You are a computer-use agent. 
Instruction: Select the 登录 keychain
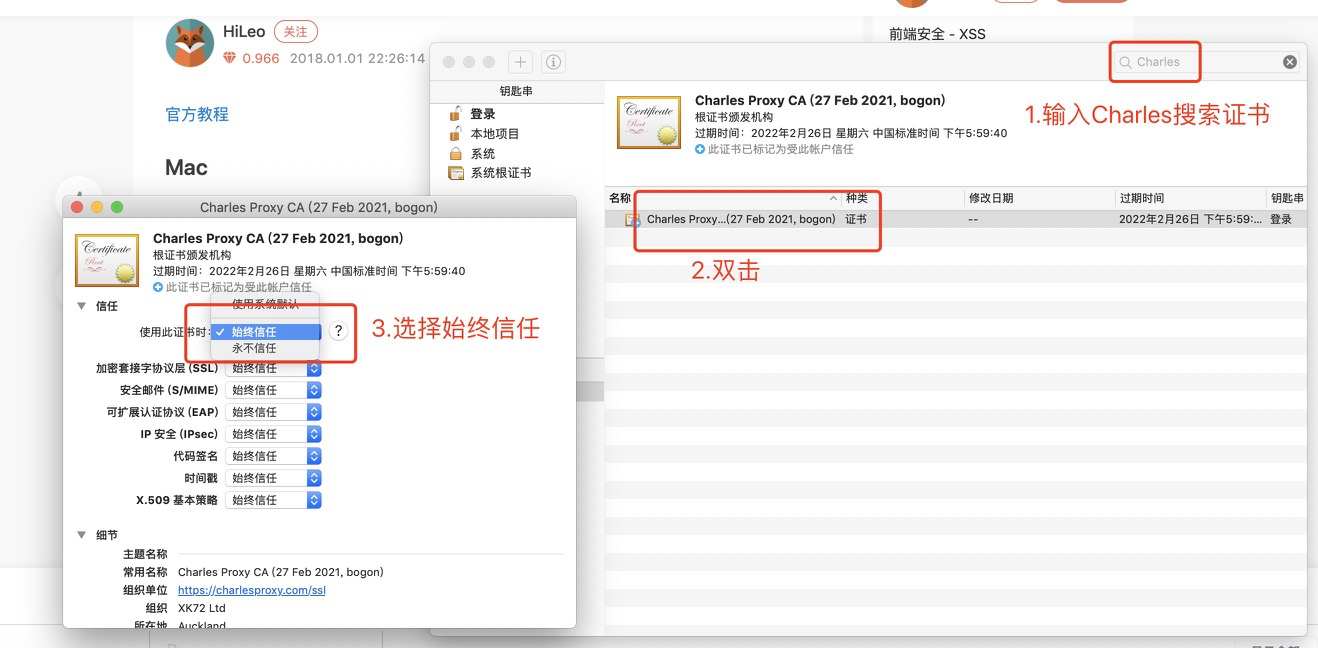coord(482,114)
